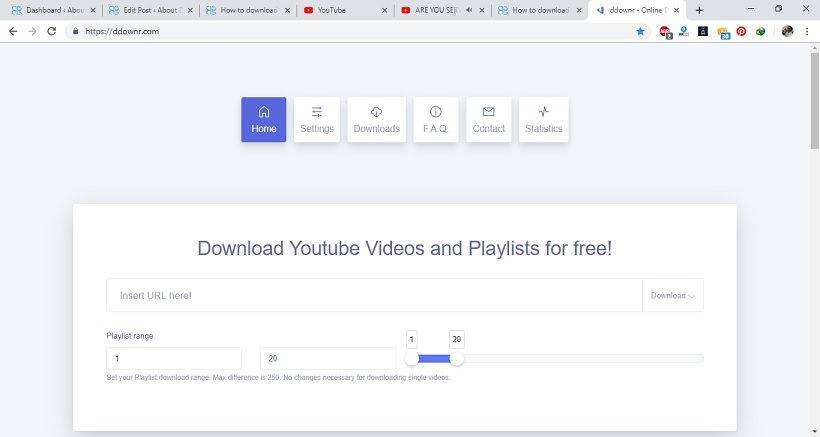Switch to first How to download tab
The image size is (820, 437).
tap(247, 10)
